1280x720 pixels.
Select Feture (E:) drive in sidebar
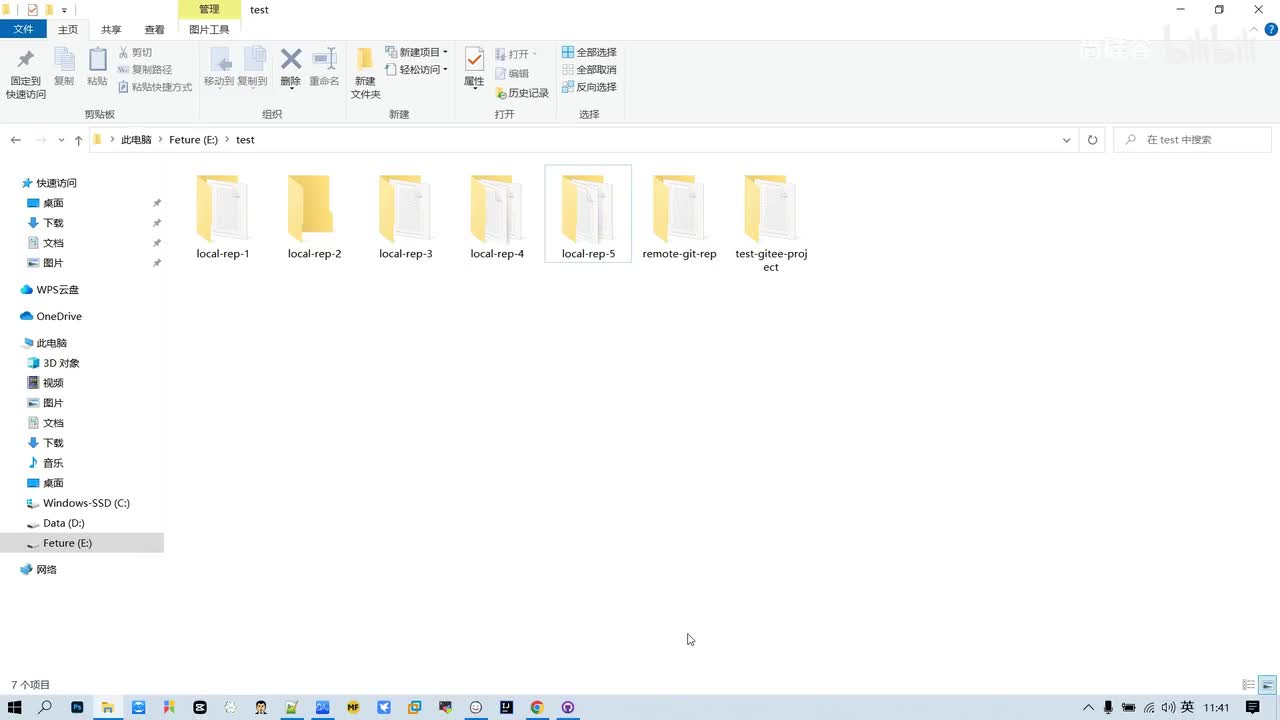(x=82, y=543)
